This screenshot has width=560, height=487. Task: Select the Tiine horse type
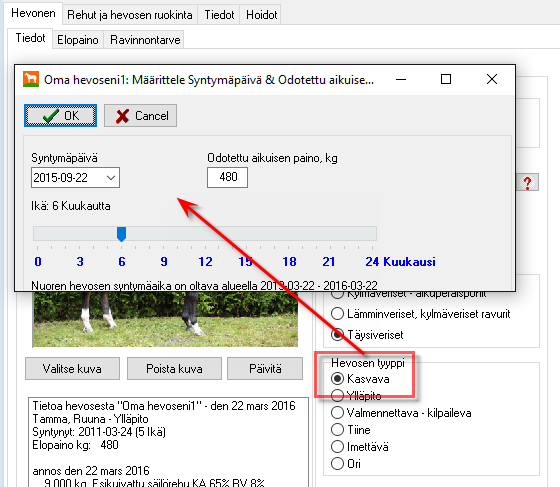click(350, 430)
